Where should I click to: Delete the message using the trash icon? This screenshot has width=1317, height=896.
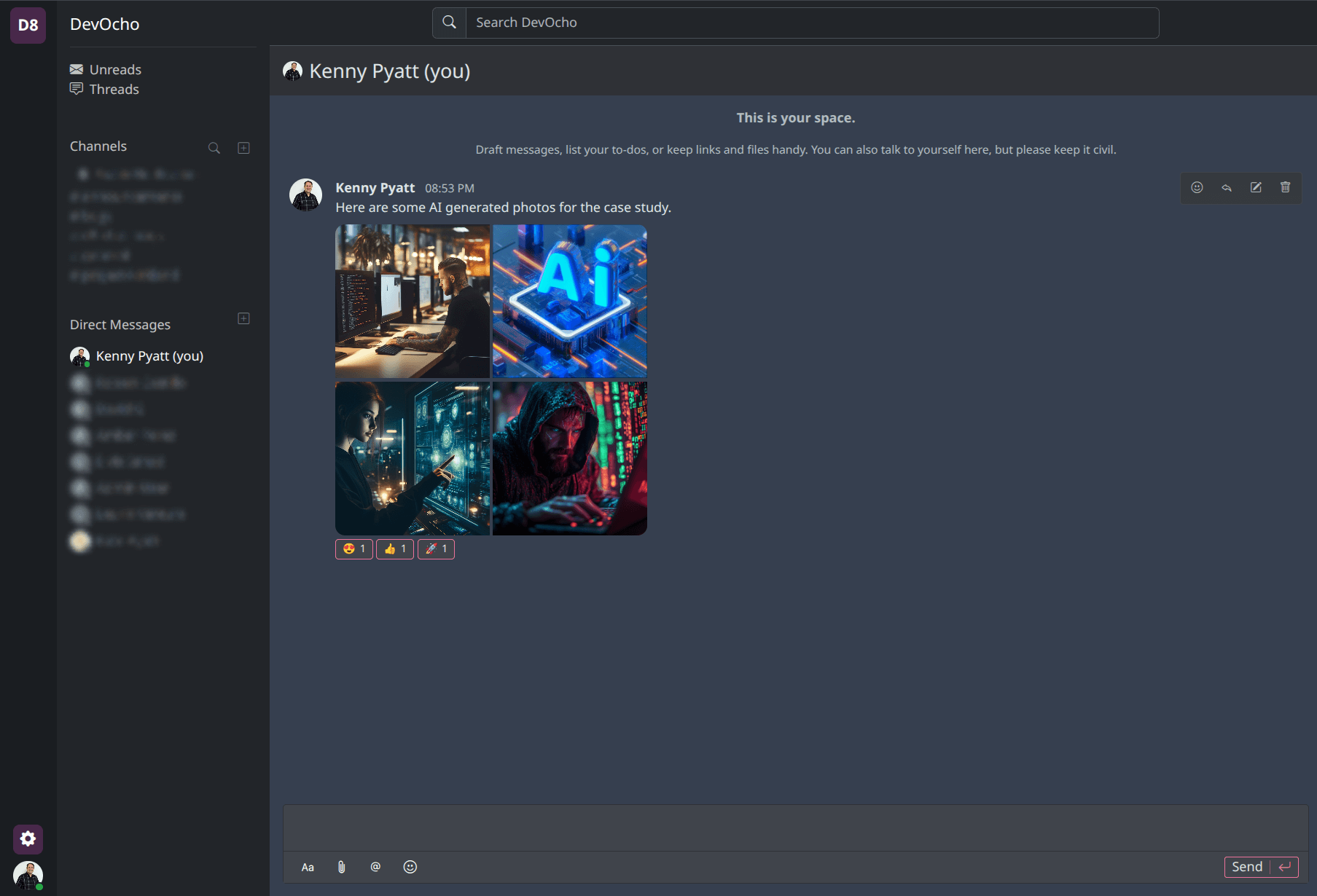1285,187
